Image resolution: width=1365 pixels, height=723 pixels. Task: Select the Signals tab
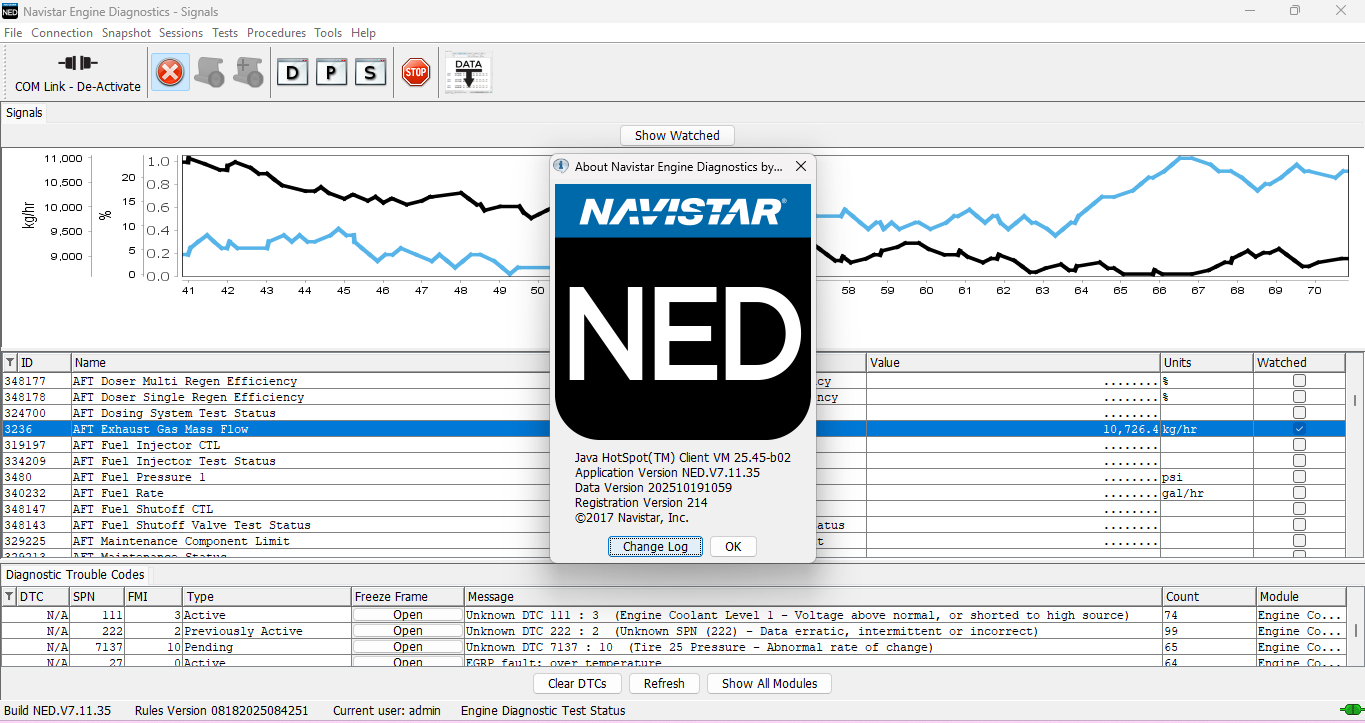pyautogui.click(x=24, y=113)
